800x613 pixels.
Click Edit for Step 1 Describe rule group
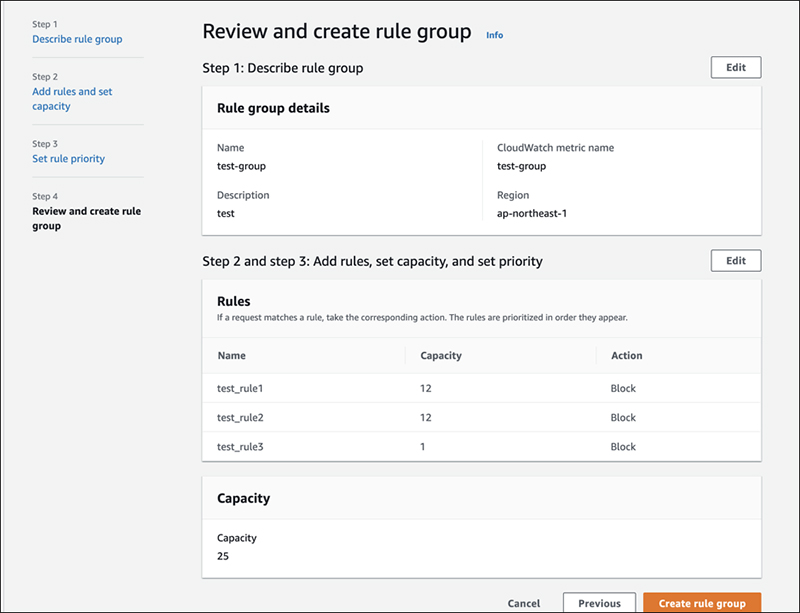[735, 68]
